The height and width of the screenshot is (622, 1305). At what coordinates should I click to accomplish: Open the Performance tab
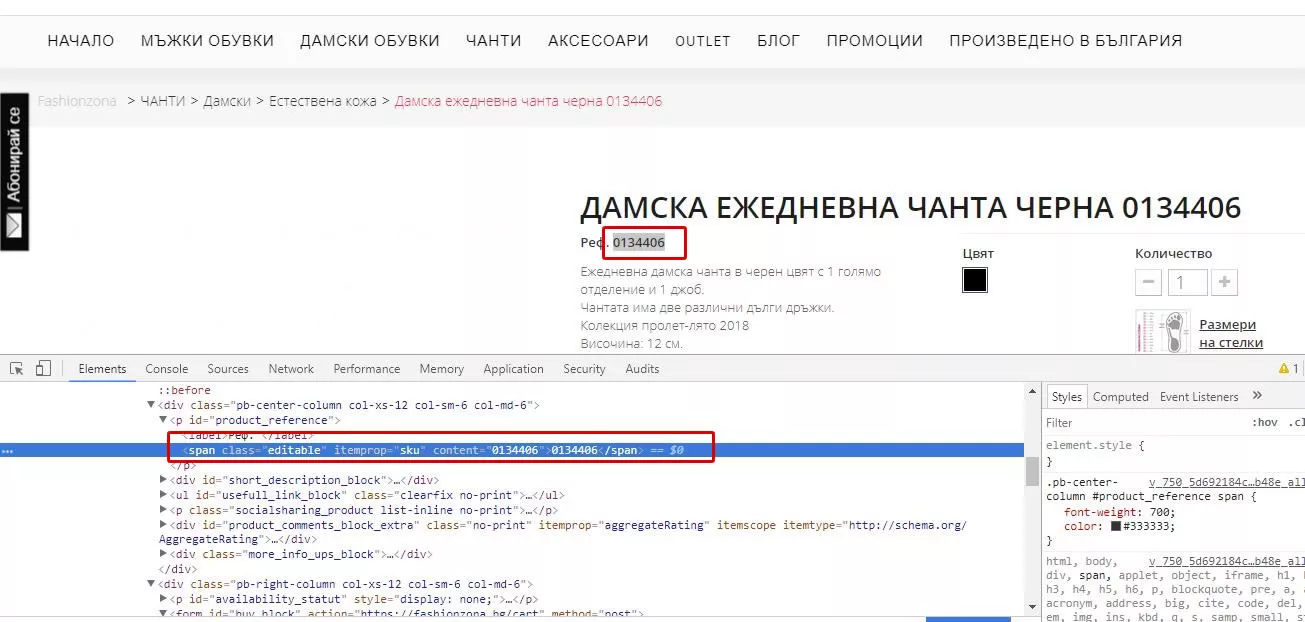[367, 369]
